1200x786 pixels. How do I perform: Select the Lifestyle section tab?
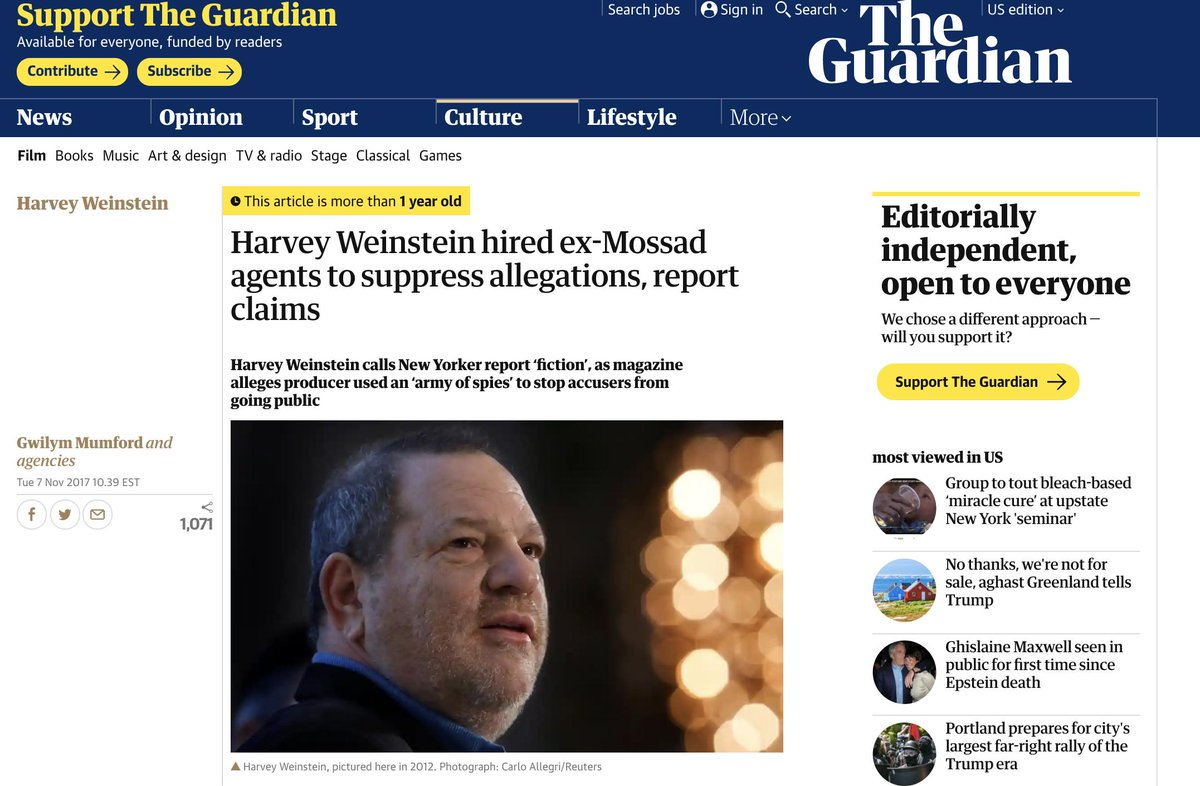pos(631,117)
